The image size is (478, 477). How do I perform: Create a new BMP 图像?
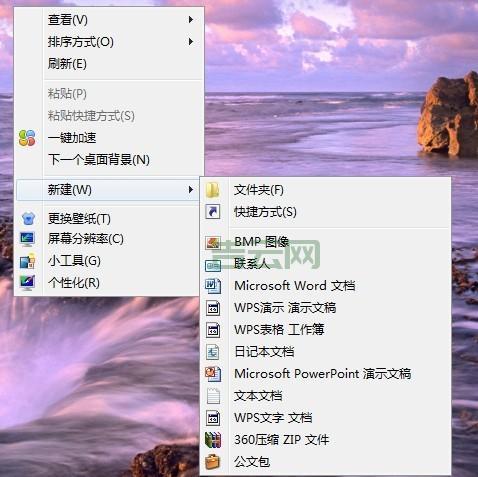pyautogui.click(x=325, y=242)
